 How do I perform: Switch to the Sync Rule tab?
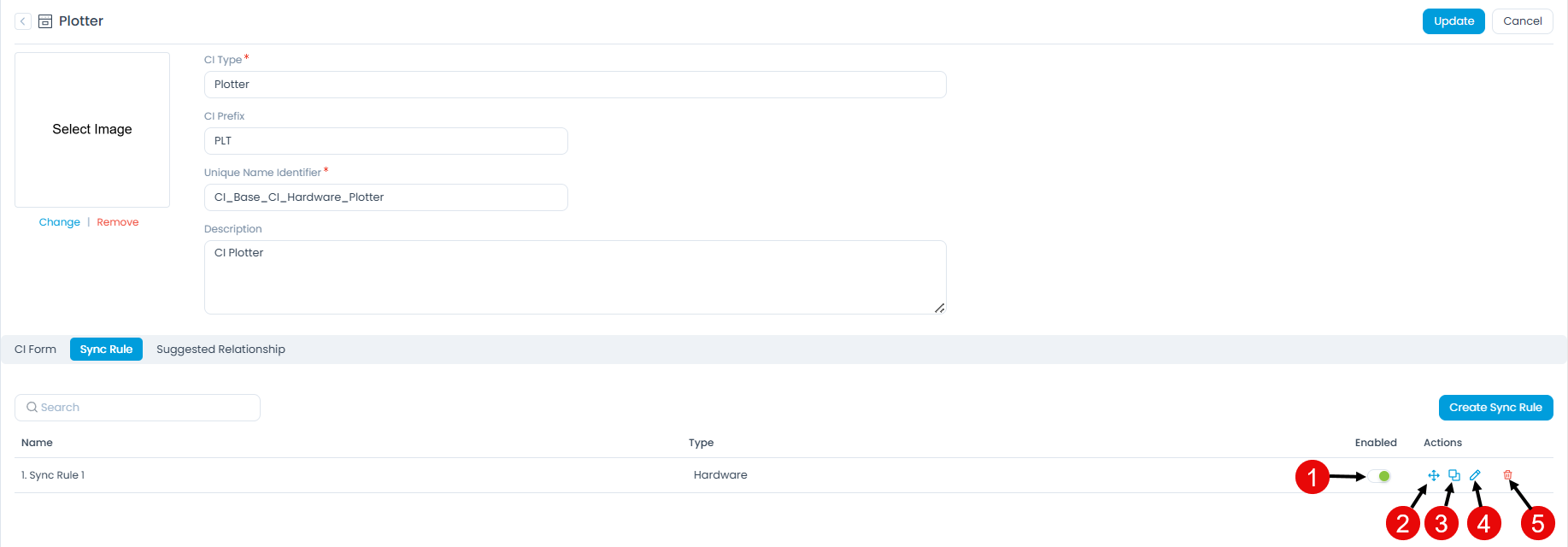pos(106,350)
